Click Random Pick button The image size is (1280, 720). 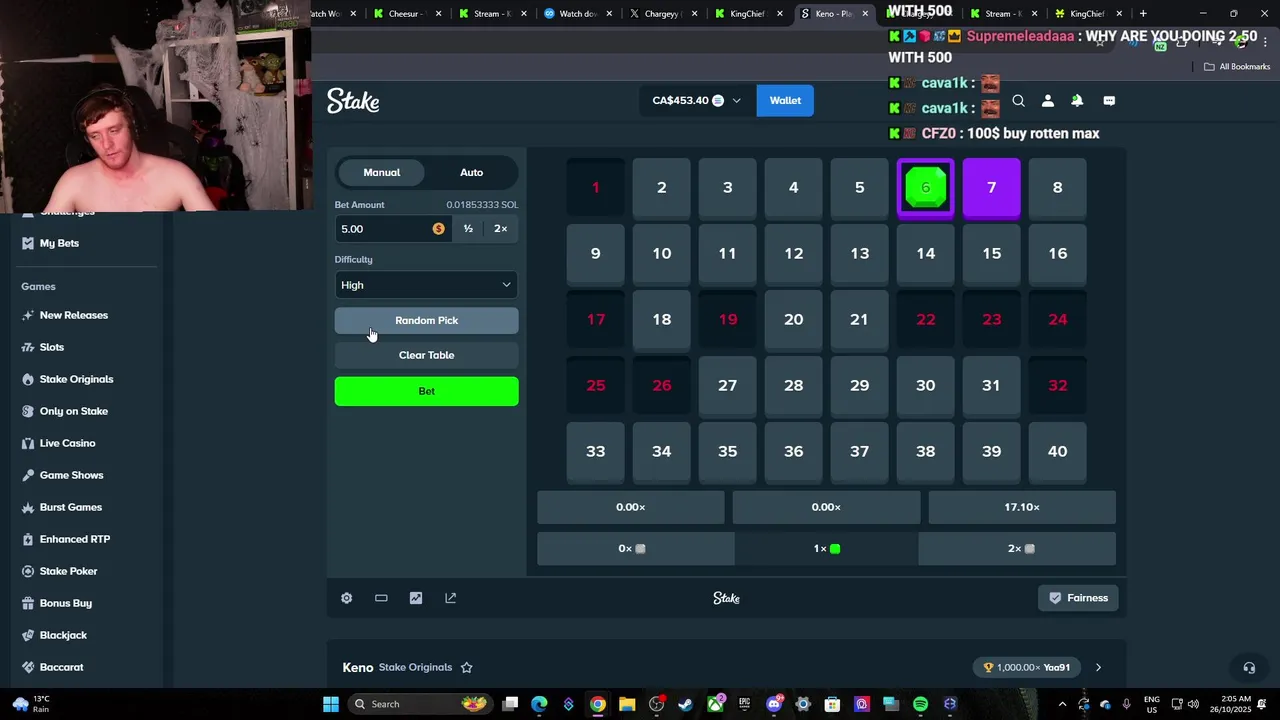tap(426, 320)
